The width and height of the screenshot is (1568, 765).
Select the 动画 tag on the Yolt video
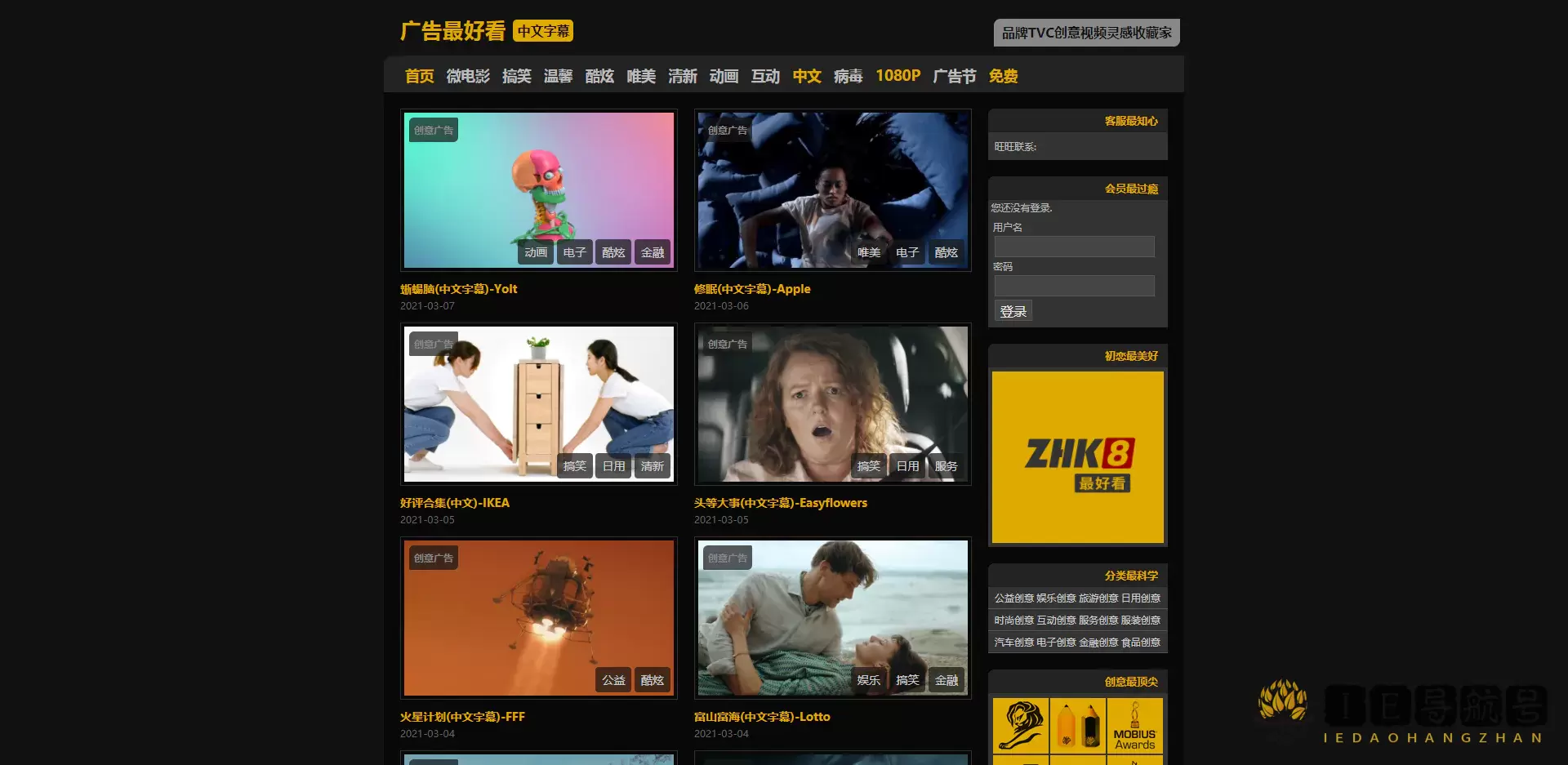pos(536,252)
